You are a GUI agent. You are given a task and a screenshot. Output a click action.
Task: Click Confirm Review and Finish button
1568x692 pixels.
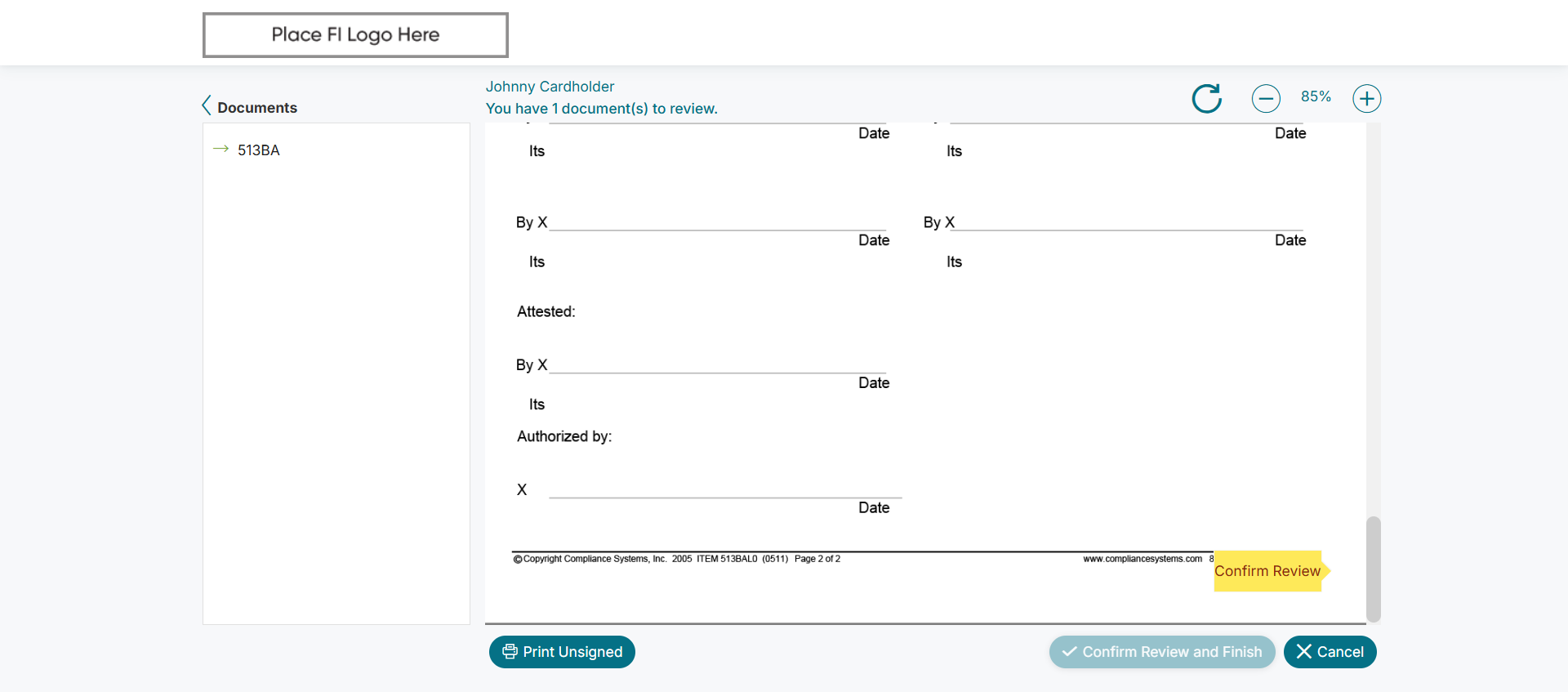click(x=1161, y=652)
